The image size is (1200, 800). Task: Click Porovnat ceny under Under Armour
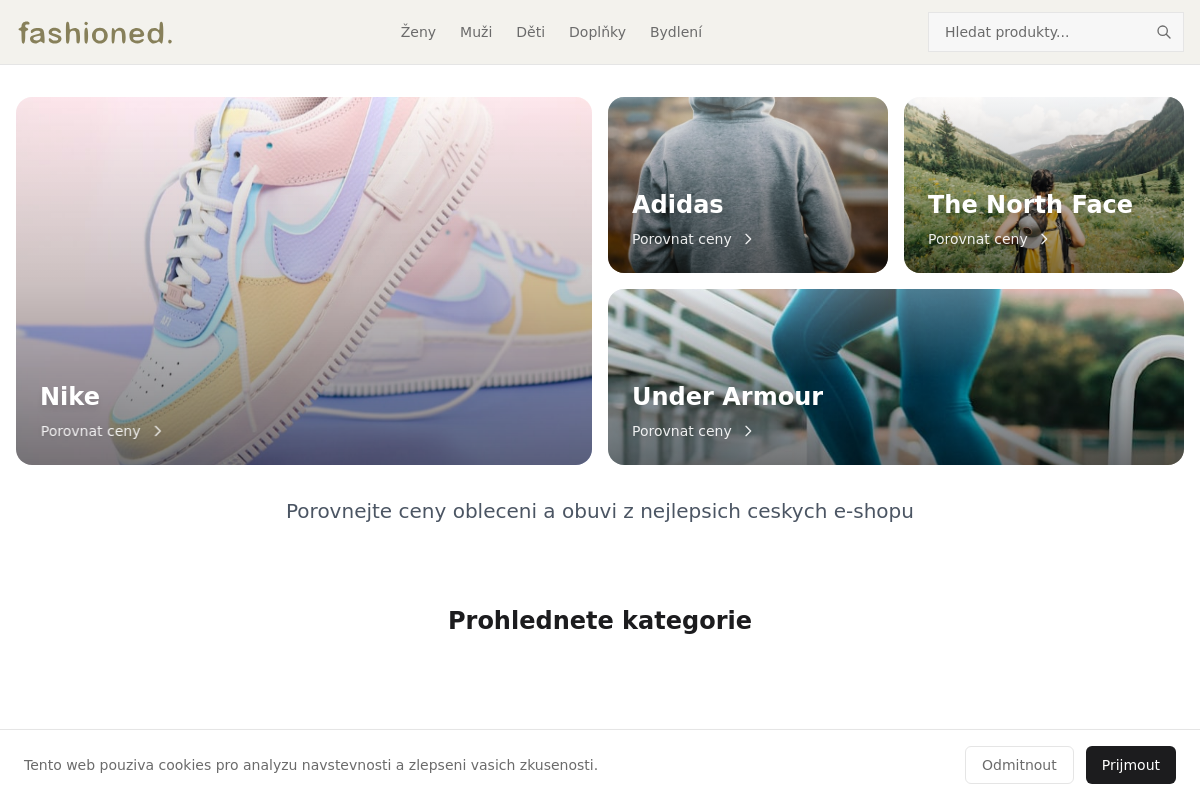coord(681,431)
